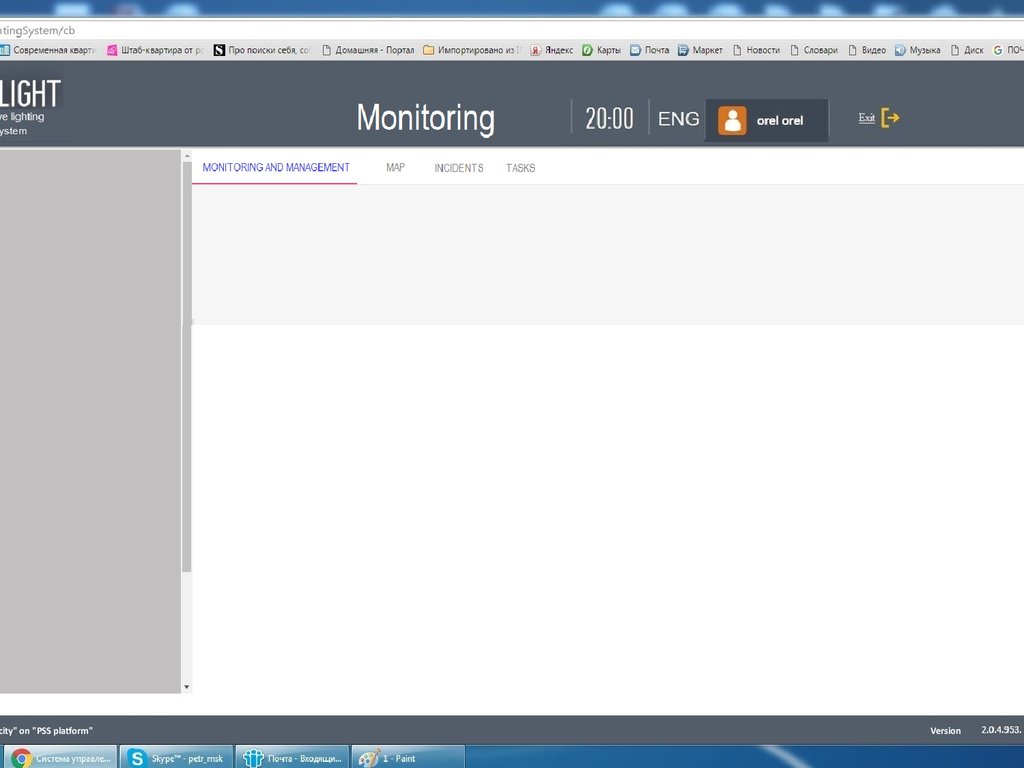Screen dimensions: 1024x768
Task: Click the browser address bar
Action: 512,30
